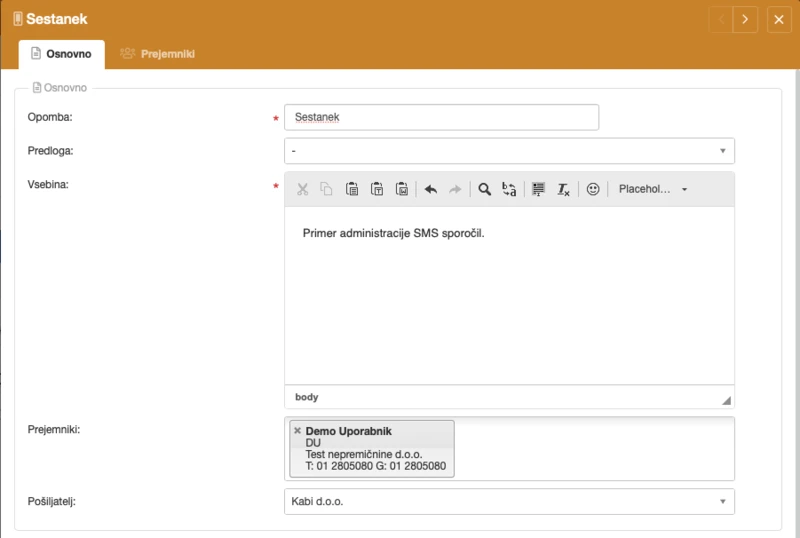The image size is (800, 538).
Task: Click the Cut icon in editor toolbar
Action: click(302, 189)
